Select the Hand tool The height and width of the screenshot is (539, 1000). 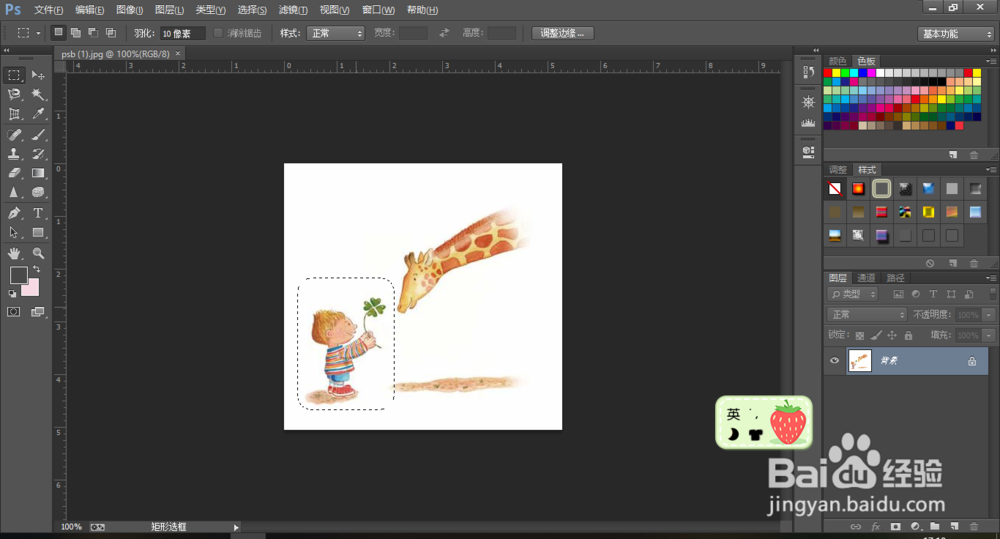14,253
